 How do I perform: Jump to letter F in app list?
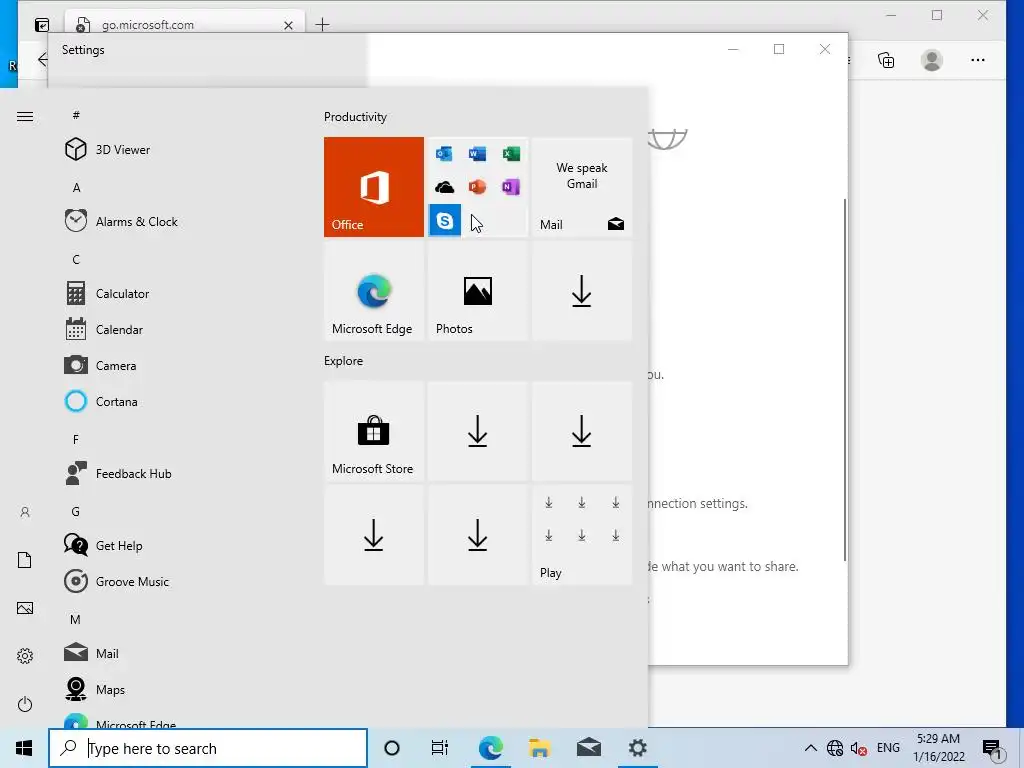76,440
